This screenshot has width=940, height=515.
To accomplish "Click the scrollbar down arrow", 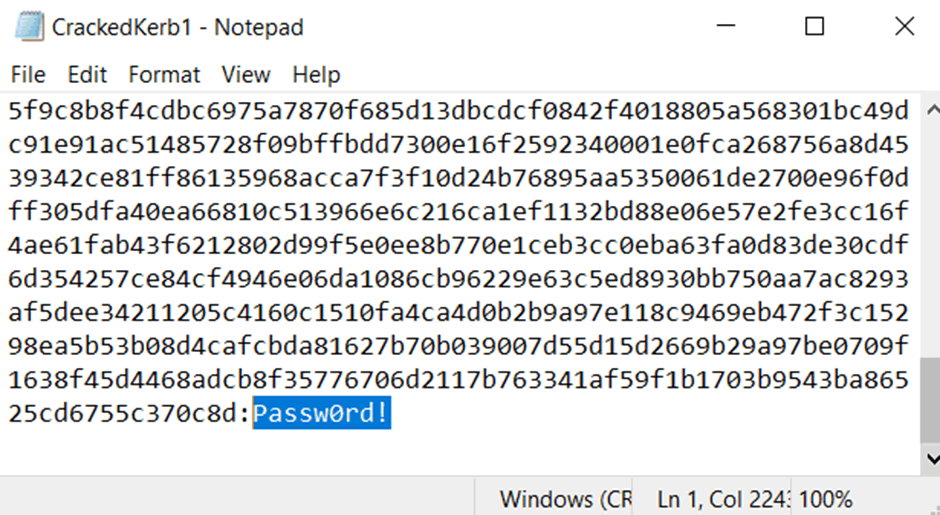I will (x=932, y=459).
